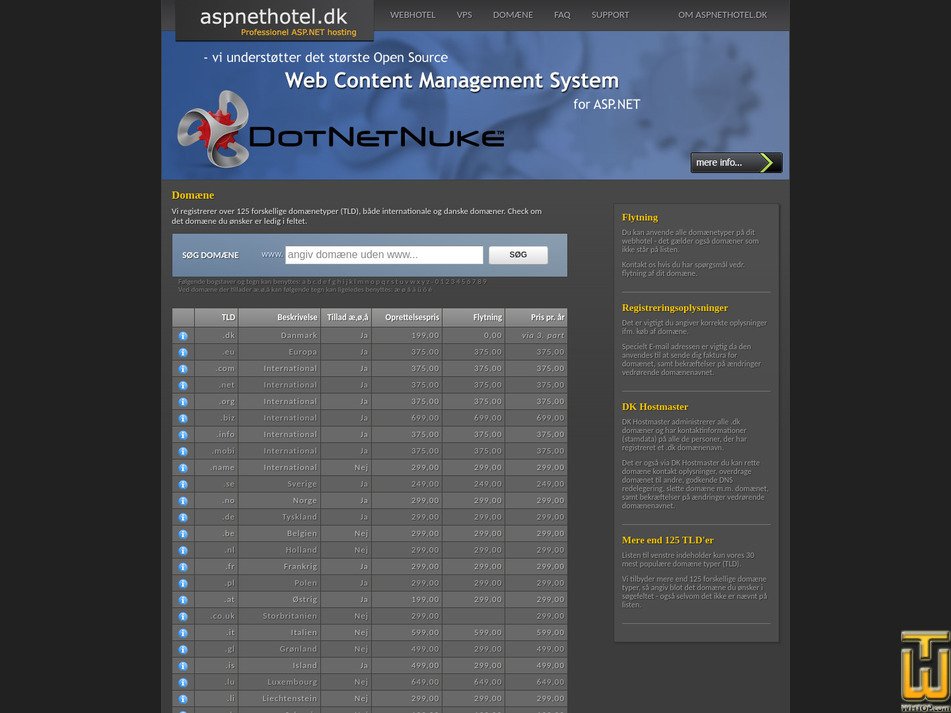Click the Storbritanien description cell

click(280, 616)
